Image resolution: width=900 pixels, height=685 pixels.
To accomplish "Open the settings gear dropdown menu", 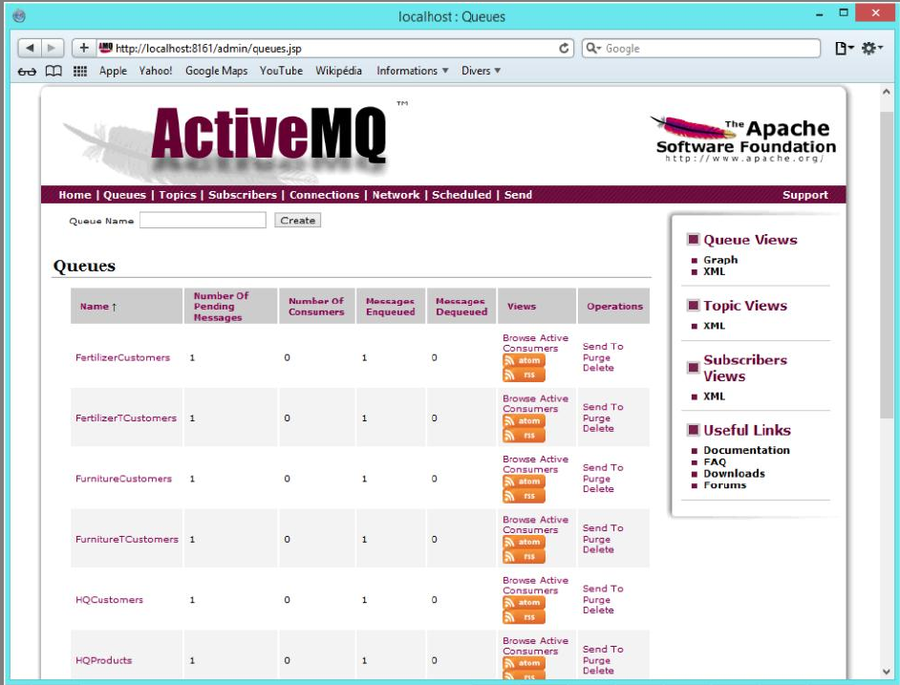I will [x=872, y=48].
